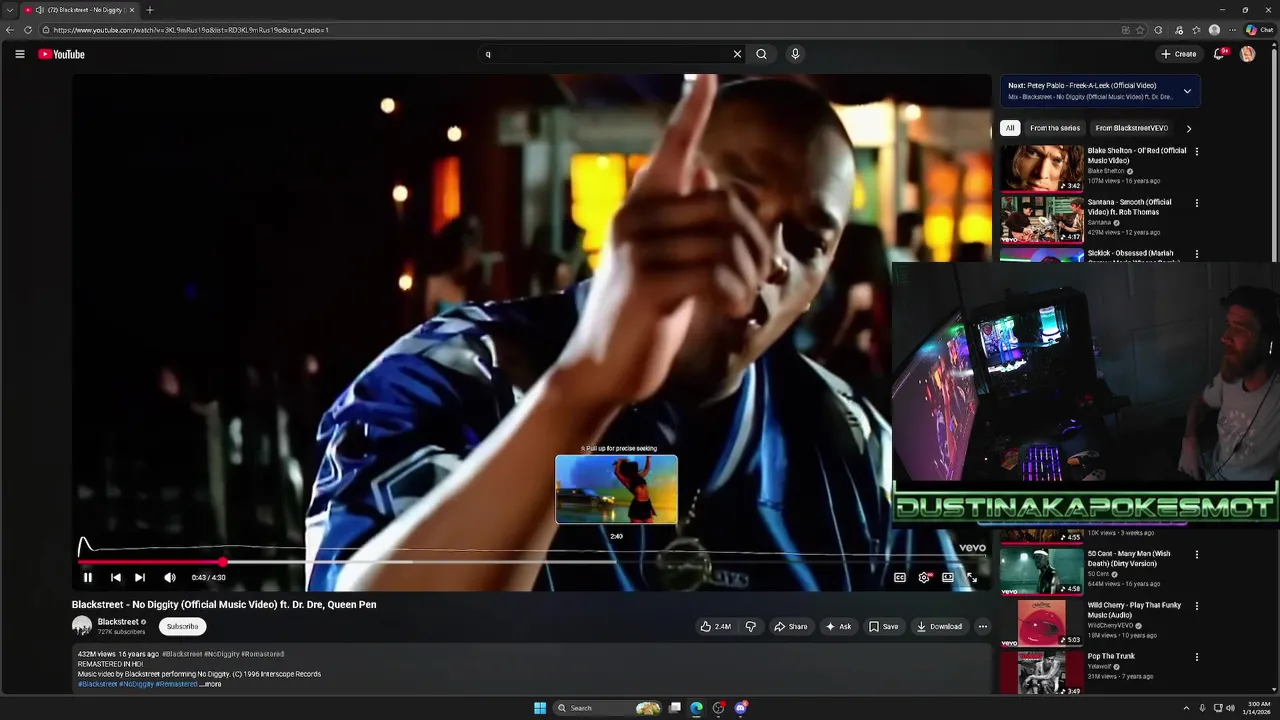Skip to the next video
The width and height of the screenshot is (1280, 720).
pyautogui.click(x=140, y=577)
